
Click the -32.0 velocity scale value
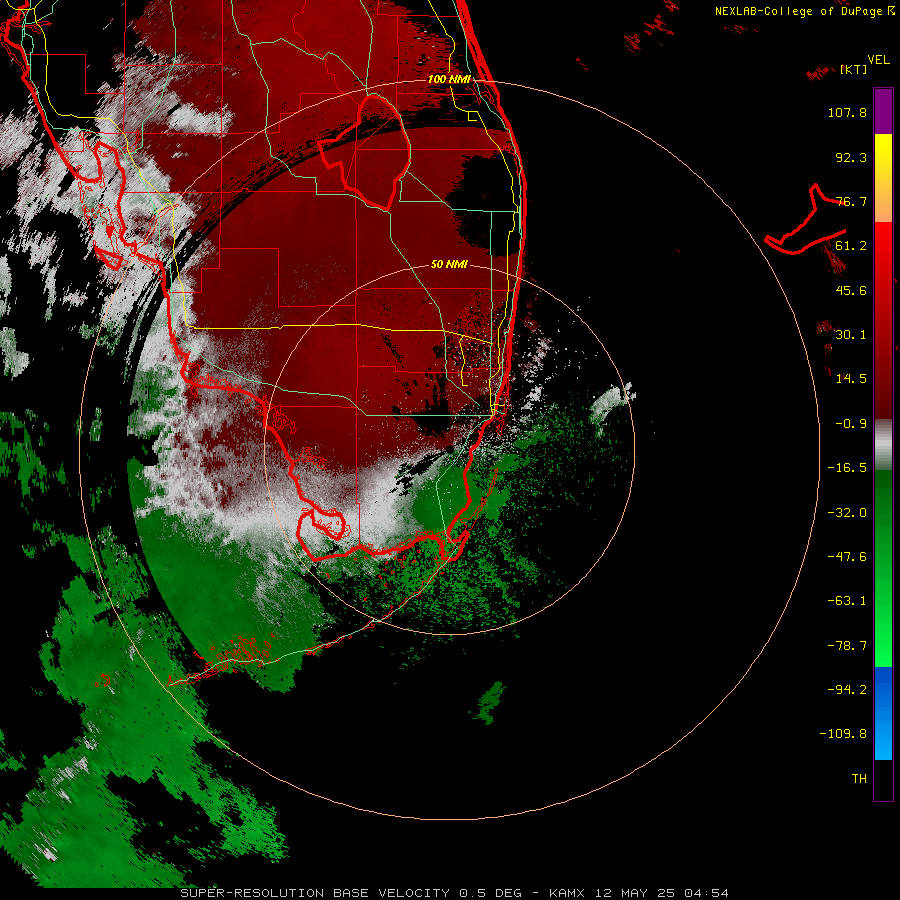click(847, 513)
